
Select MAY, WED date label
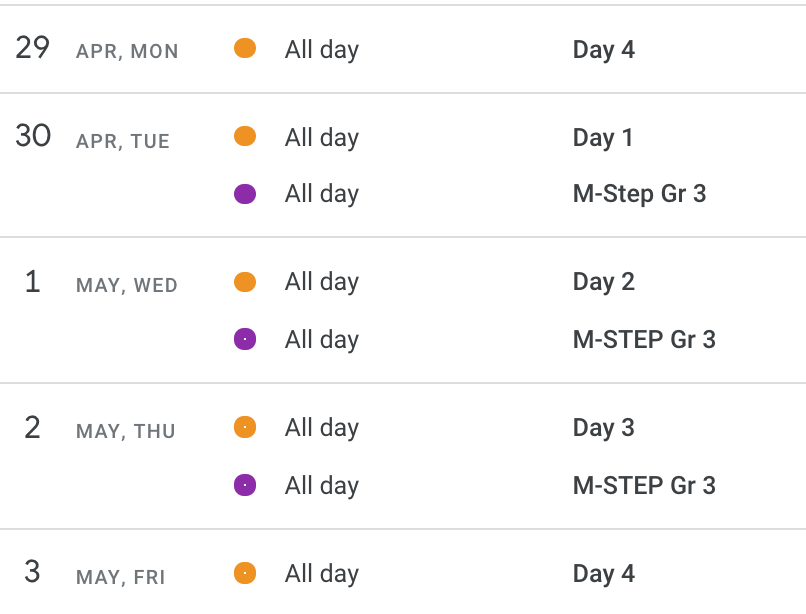coord(126,285)
